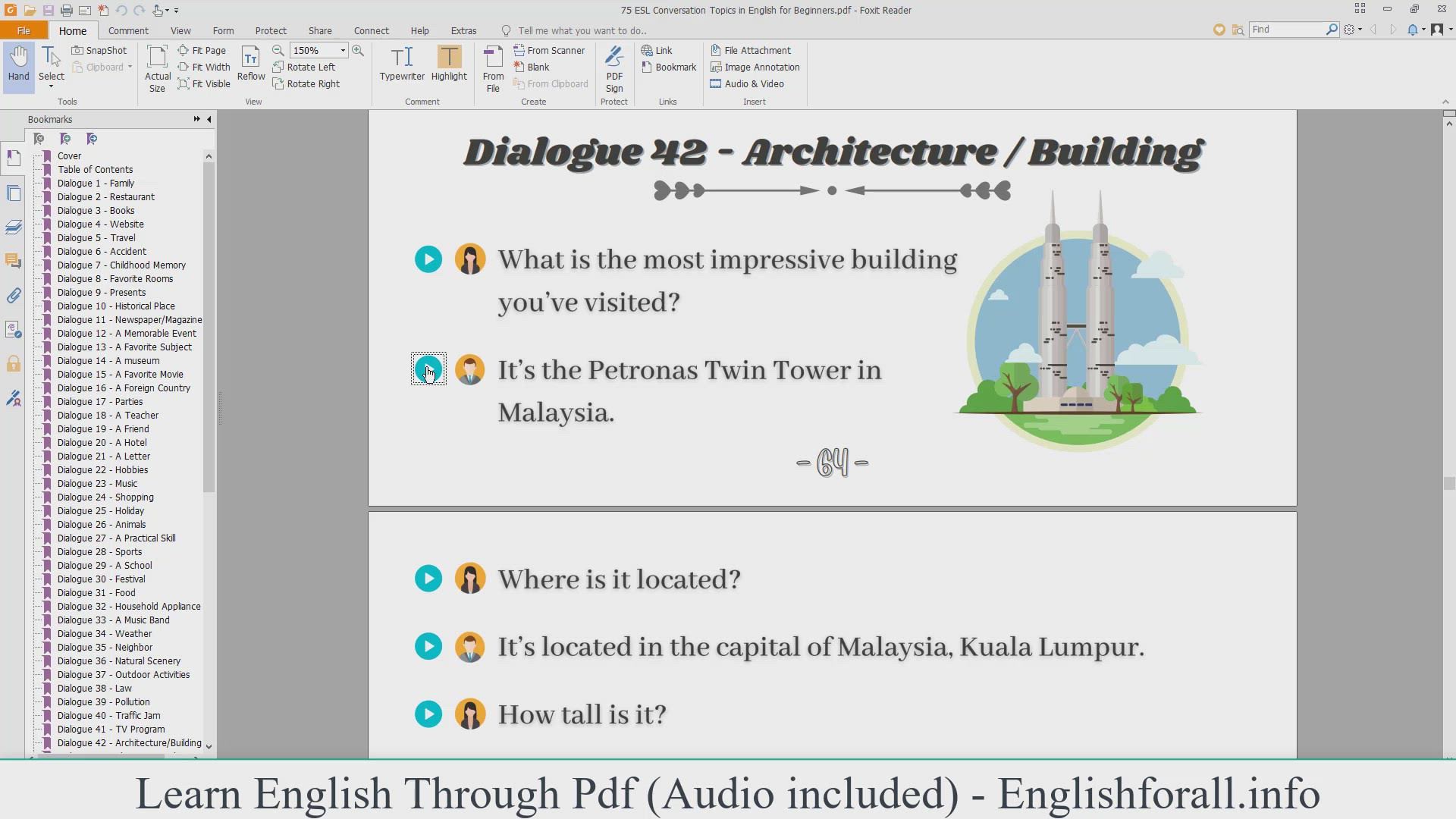The width and height of the screenshot is (1456, 819).
Task: Add a Bookmark from ribbon
Action: 669,67
